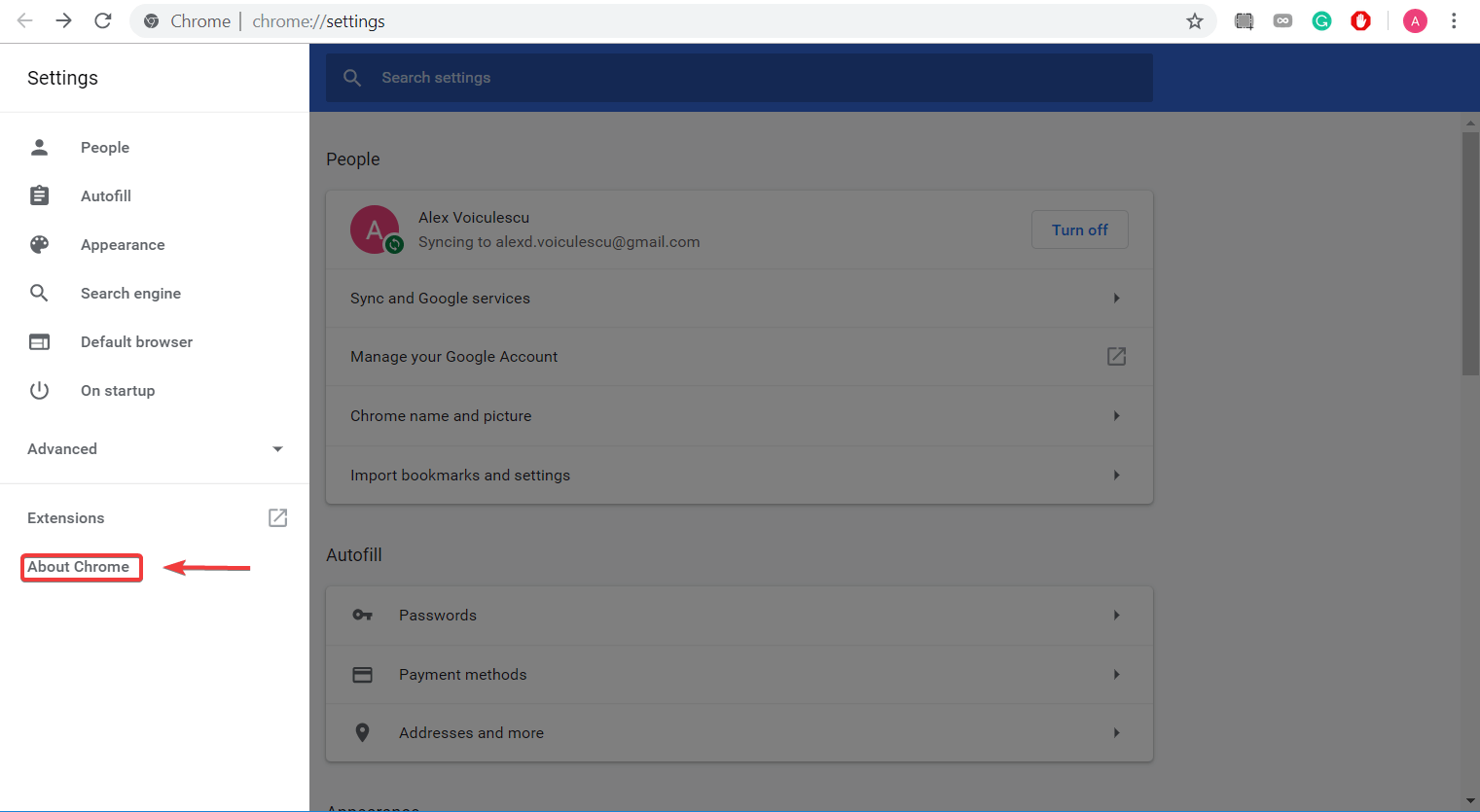1480x812 pixels.
Task: Click the Default browser window icon in sidebar
Action: point(39,341)
